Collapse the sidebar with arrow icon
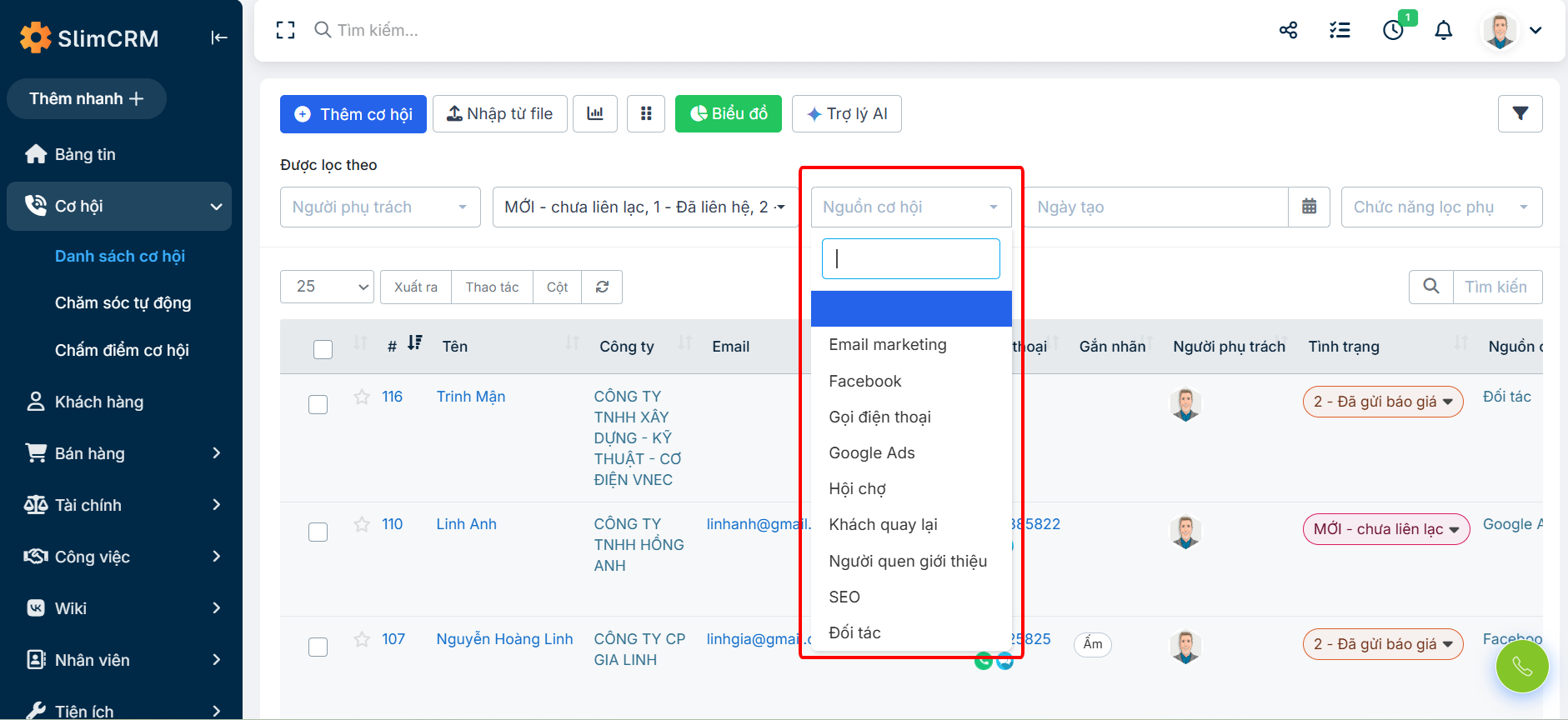The height and width of the screenshot is (720, 1568). tap(219, 37)
